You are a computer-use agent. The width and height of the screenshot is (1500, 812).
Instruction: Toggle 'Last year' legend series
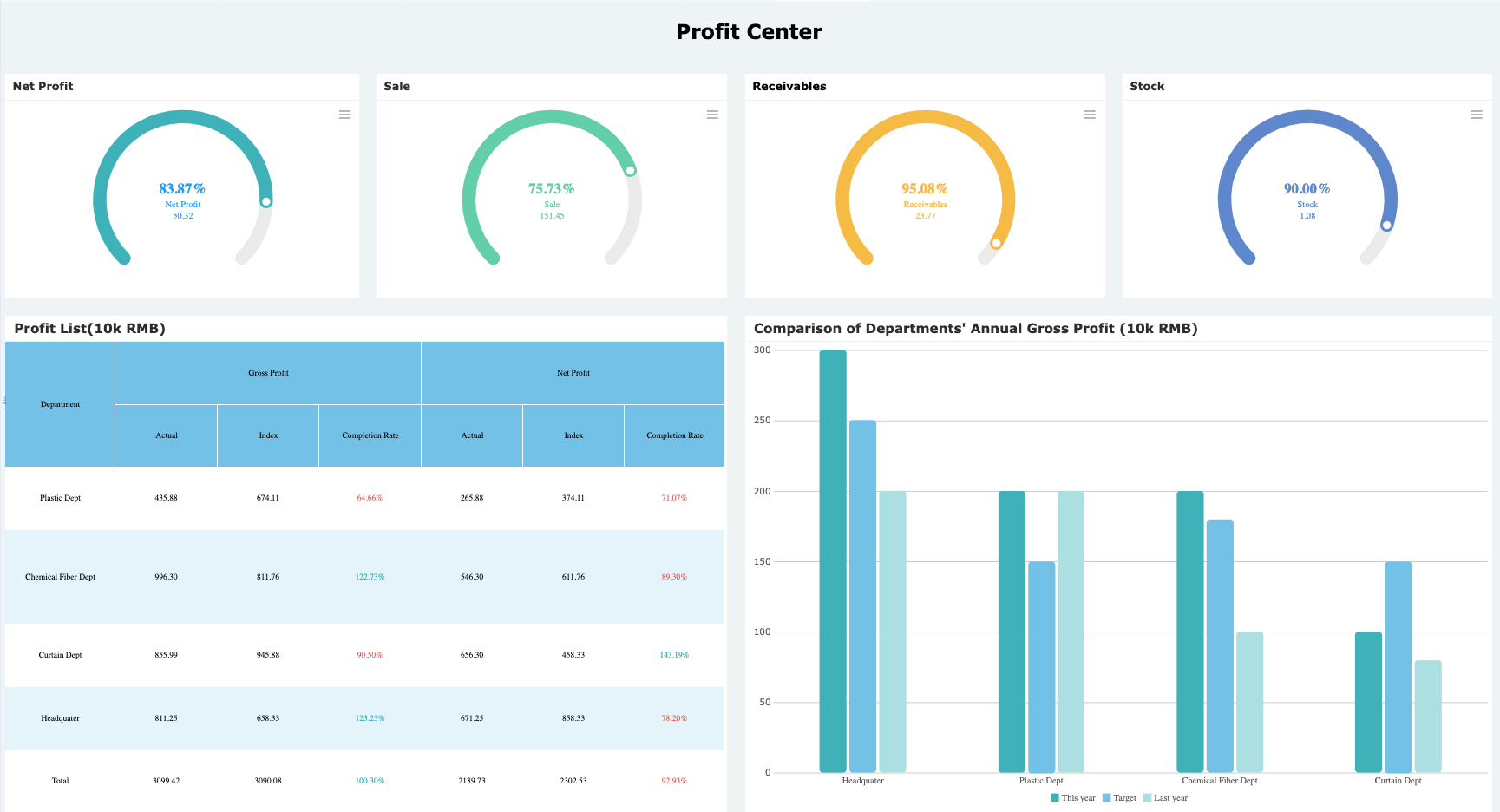coord(1165,798)
